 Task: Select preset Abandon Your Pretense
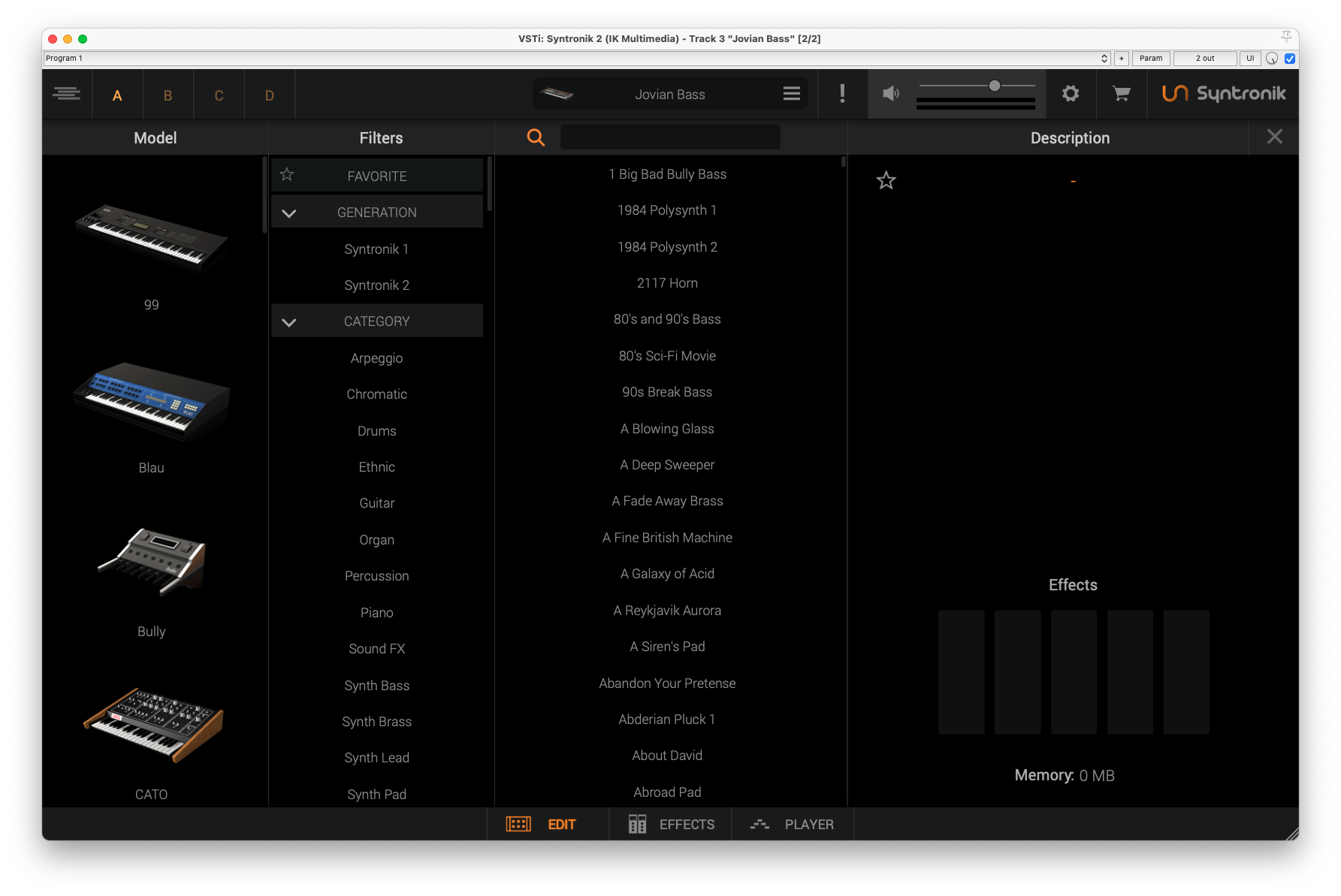pos(667,683)
